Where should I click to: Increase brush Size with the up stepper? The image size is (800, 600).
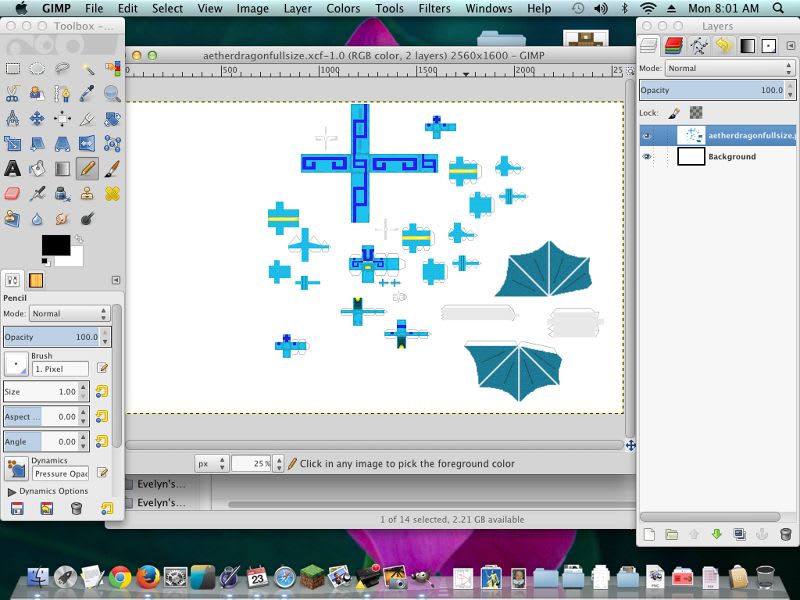point(83,388)
